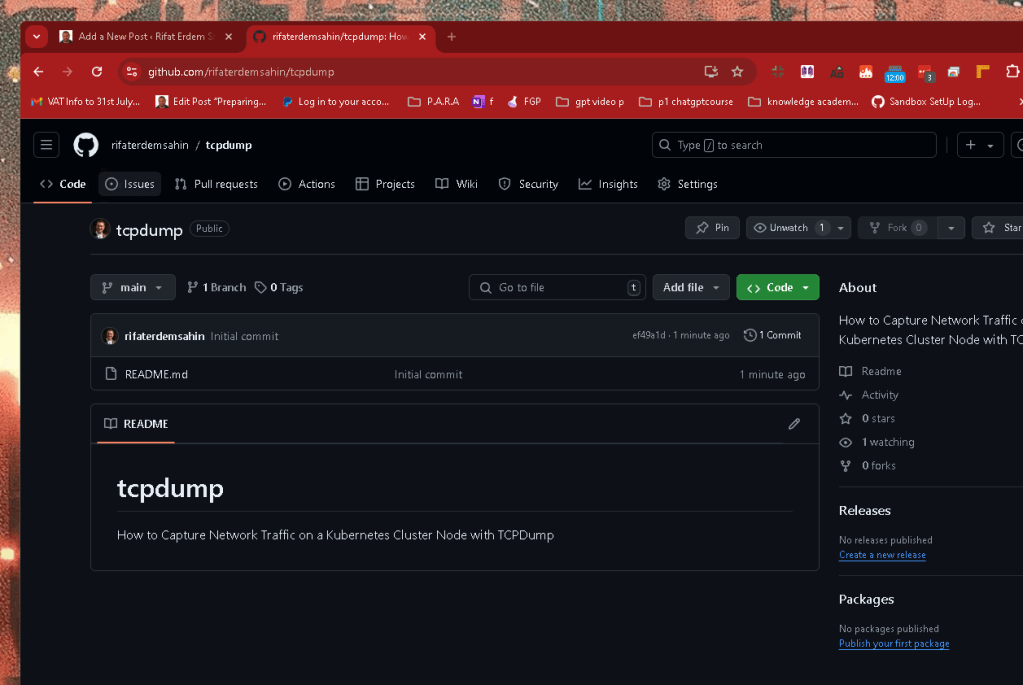
Task: Open the Security tab
Action: [528, 184]
